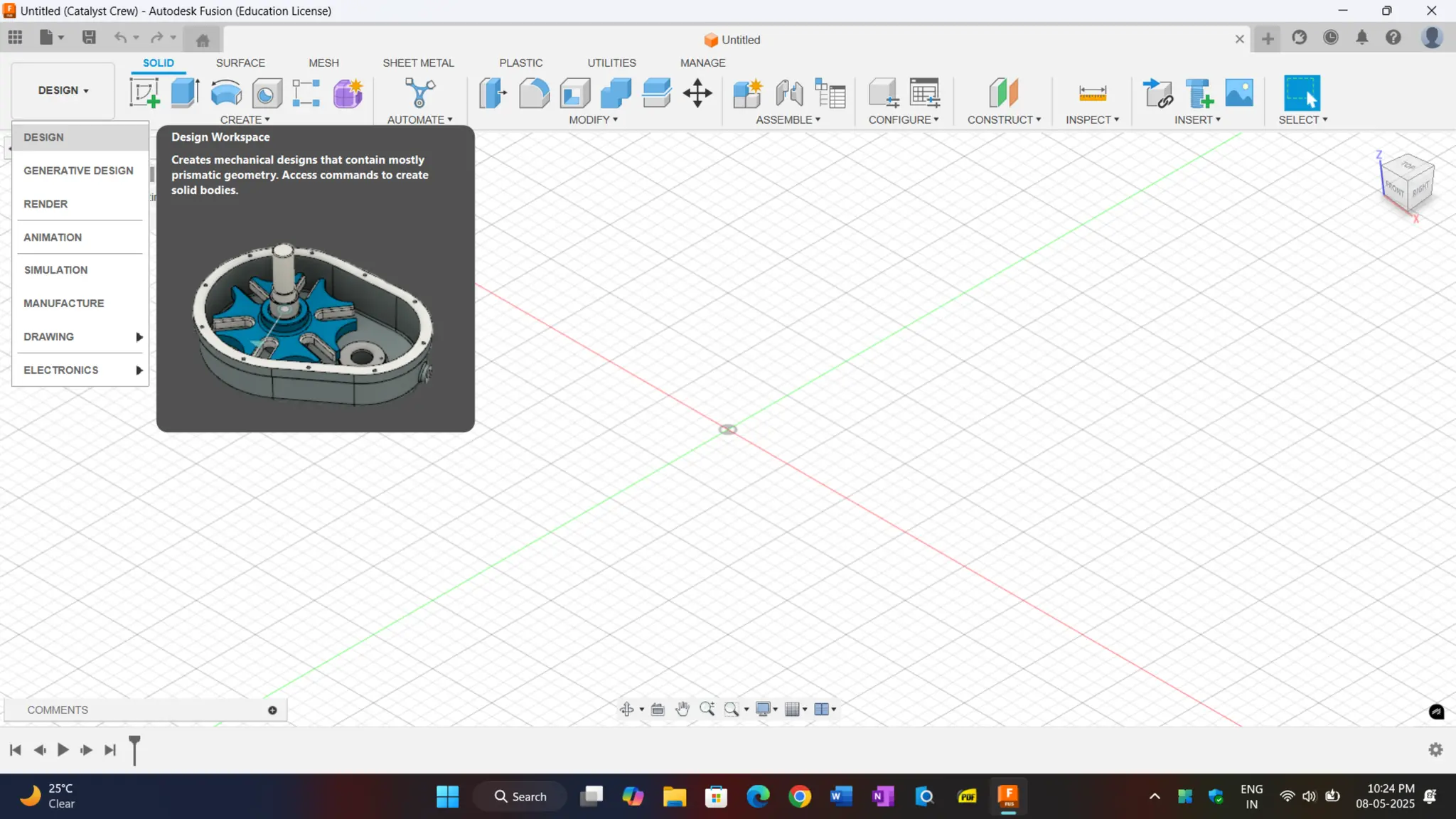This screenshot has height=819, width=1456.
Task: Expand the MODIFY dropdown menu
Action: [593, 119]
